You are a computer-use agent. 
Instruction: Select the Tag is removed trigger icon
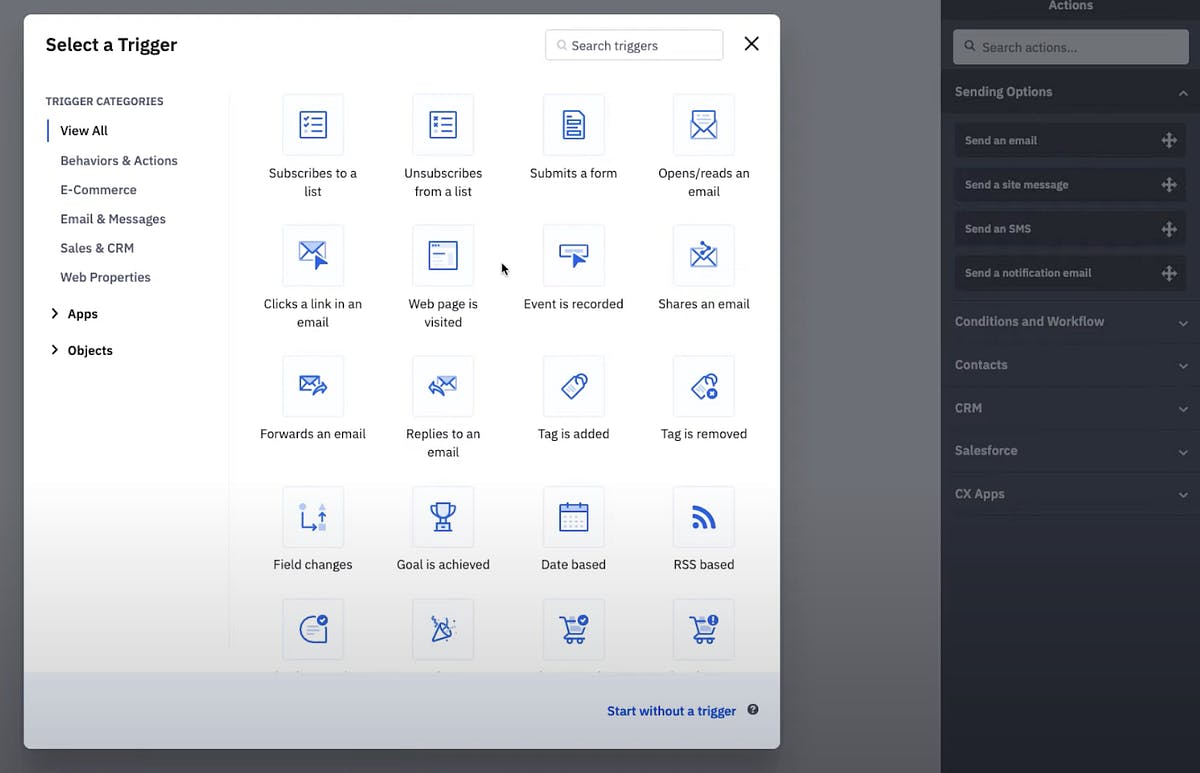[704, 386]
